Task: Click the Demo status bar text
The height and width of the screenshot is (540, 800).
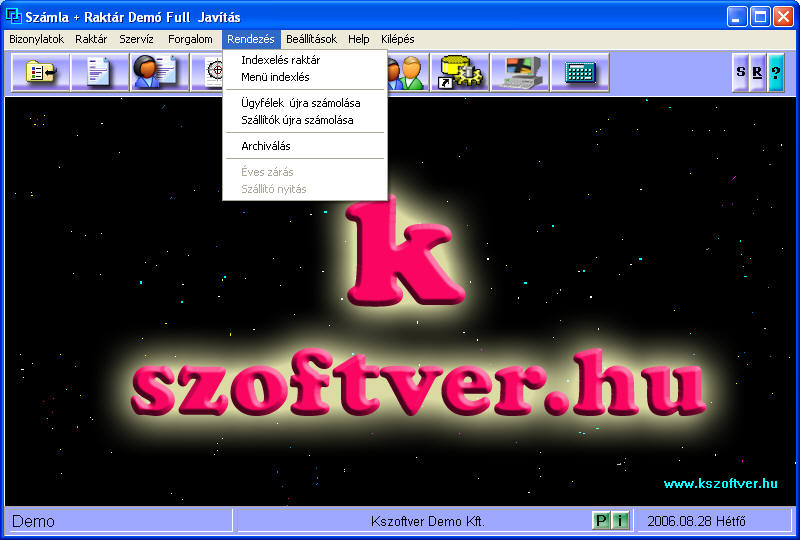Action: tap(33, 521)
